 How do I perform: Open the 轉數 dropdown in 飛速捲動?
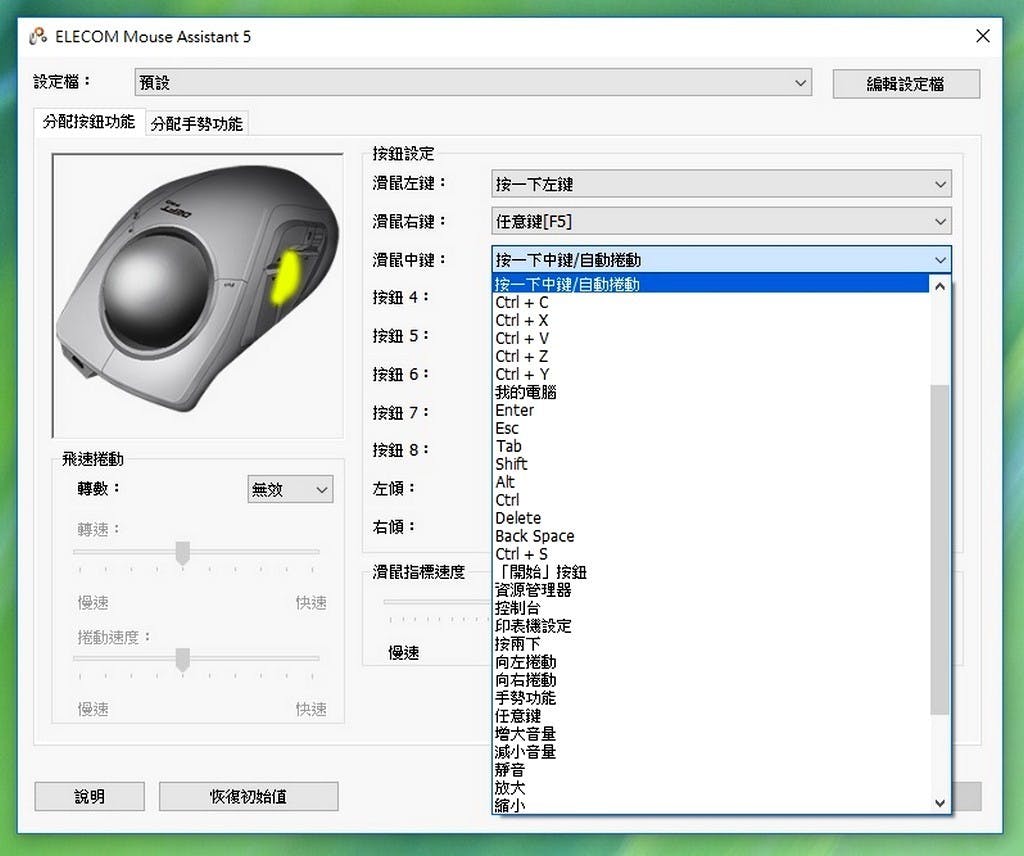pyautogui.click(x=290, y=490)
